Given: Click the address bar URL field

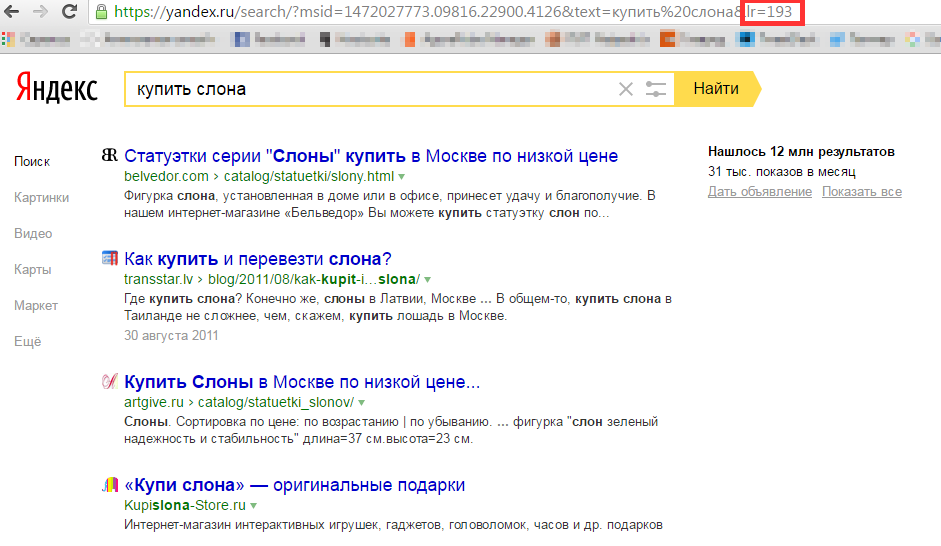Looking at the screenshot, I should tap(453, 11).
